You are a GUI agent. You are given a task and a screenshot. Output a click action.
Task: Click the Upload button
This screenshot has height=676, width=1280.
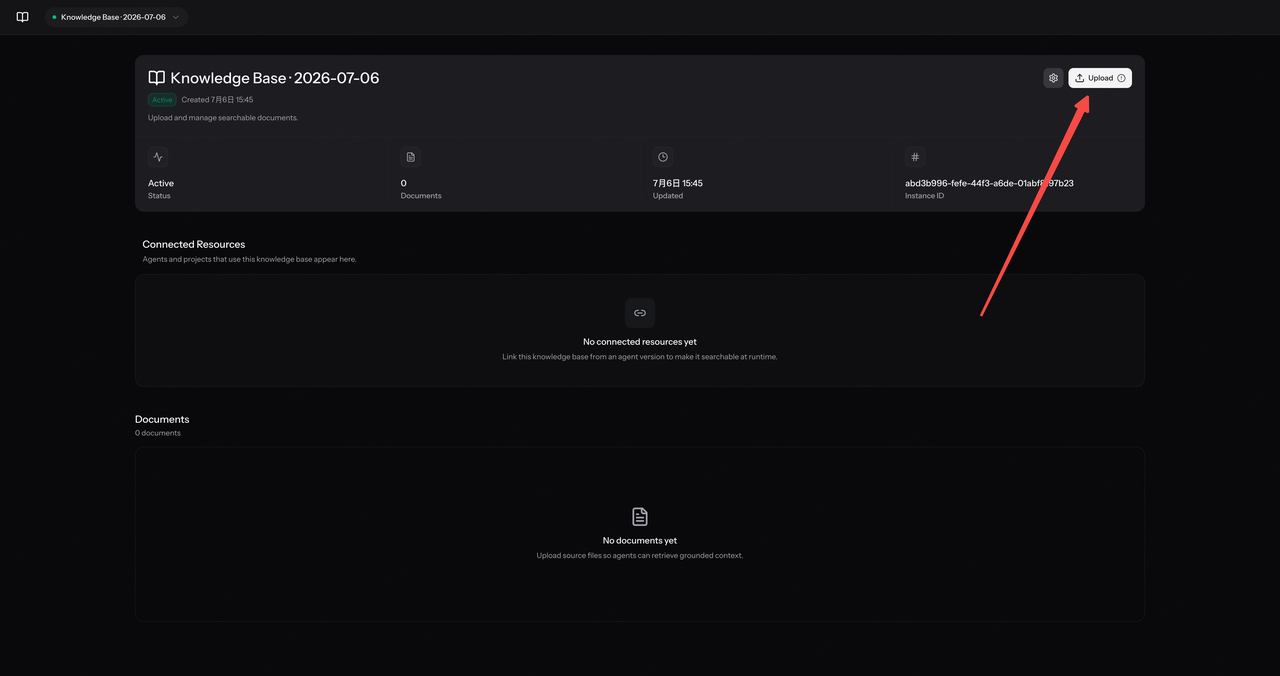[x=1100, y=78]
